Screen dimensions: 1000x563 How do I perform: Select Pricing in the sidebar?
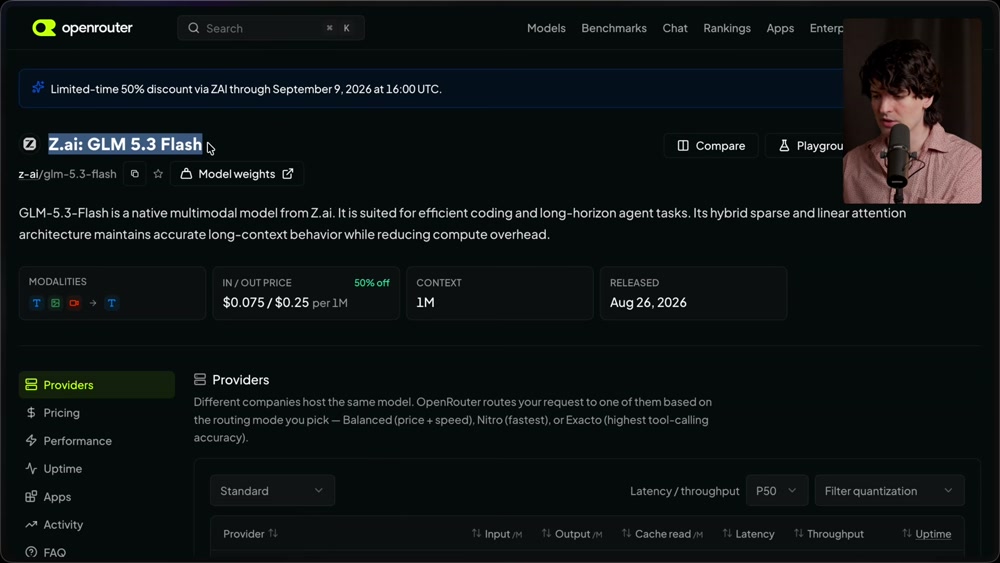click(x=96, y=413)
